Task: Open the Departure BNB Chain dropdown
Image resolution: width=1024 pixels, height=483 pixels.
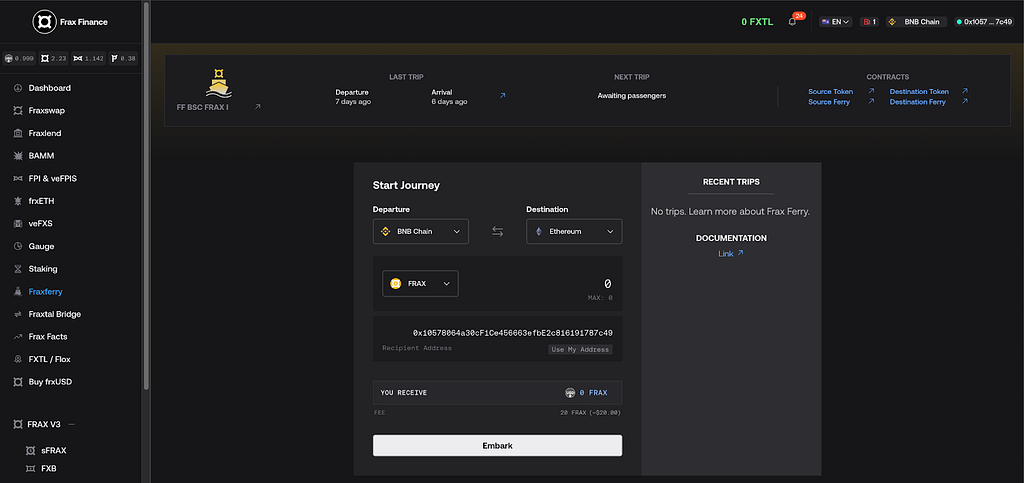Action: pos(421,231)
